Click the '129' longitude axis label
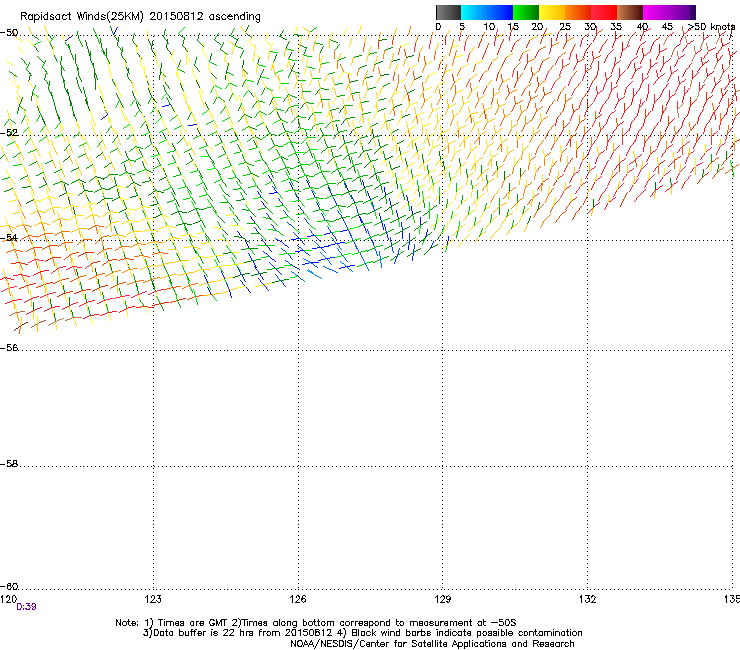 tap(443, 599)
